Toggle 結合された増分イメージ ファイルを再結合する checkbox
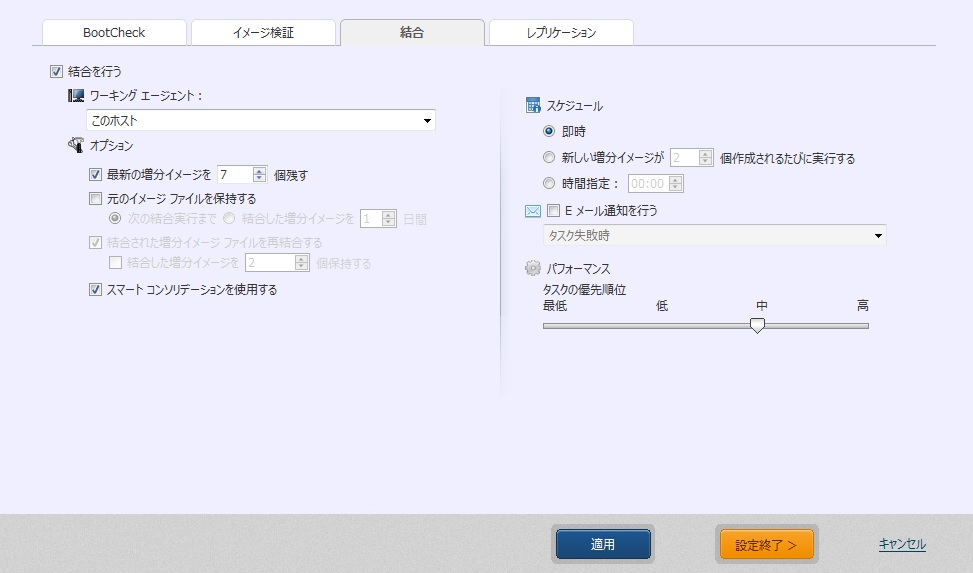973x573 pixels. 95,243
